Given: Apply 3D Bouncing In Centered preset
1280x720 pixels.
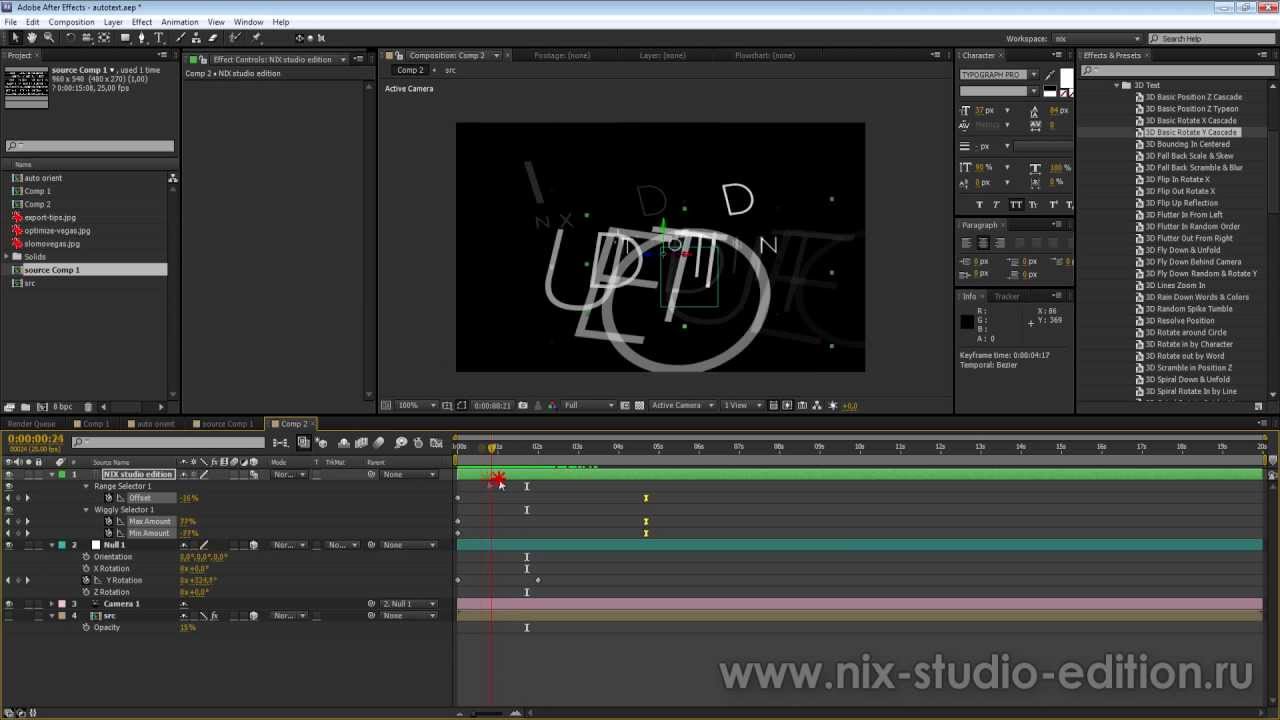Looking at the screenshot, I should tap(1187, 144).
